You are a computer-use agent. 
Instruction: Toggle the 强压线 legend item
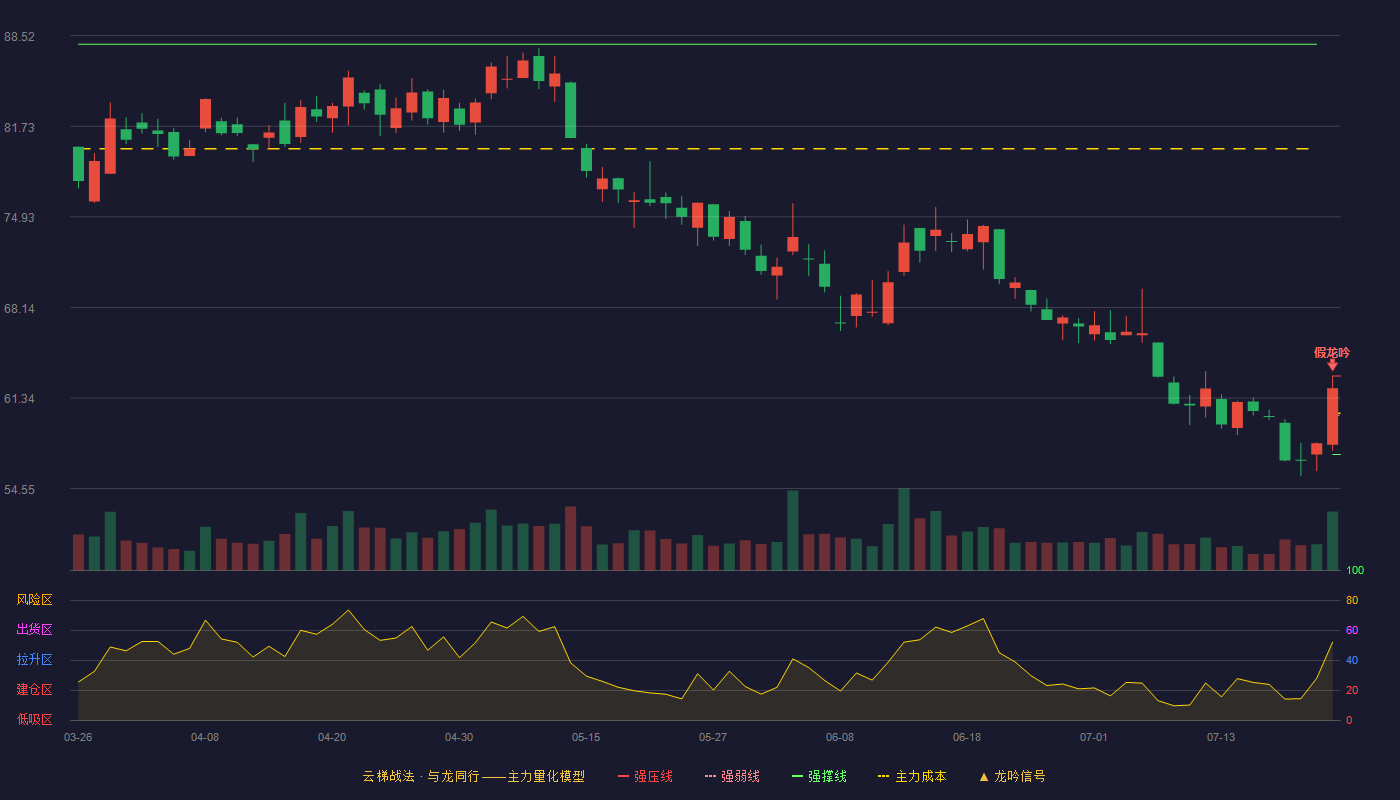click(x=645, y=776)
